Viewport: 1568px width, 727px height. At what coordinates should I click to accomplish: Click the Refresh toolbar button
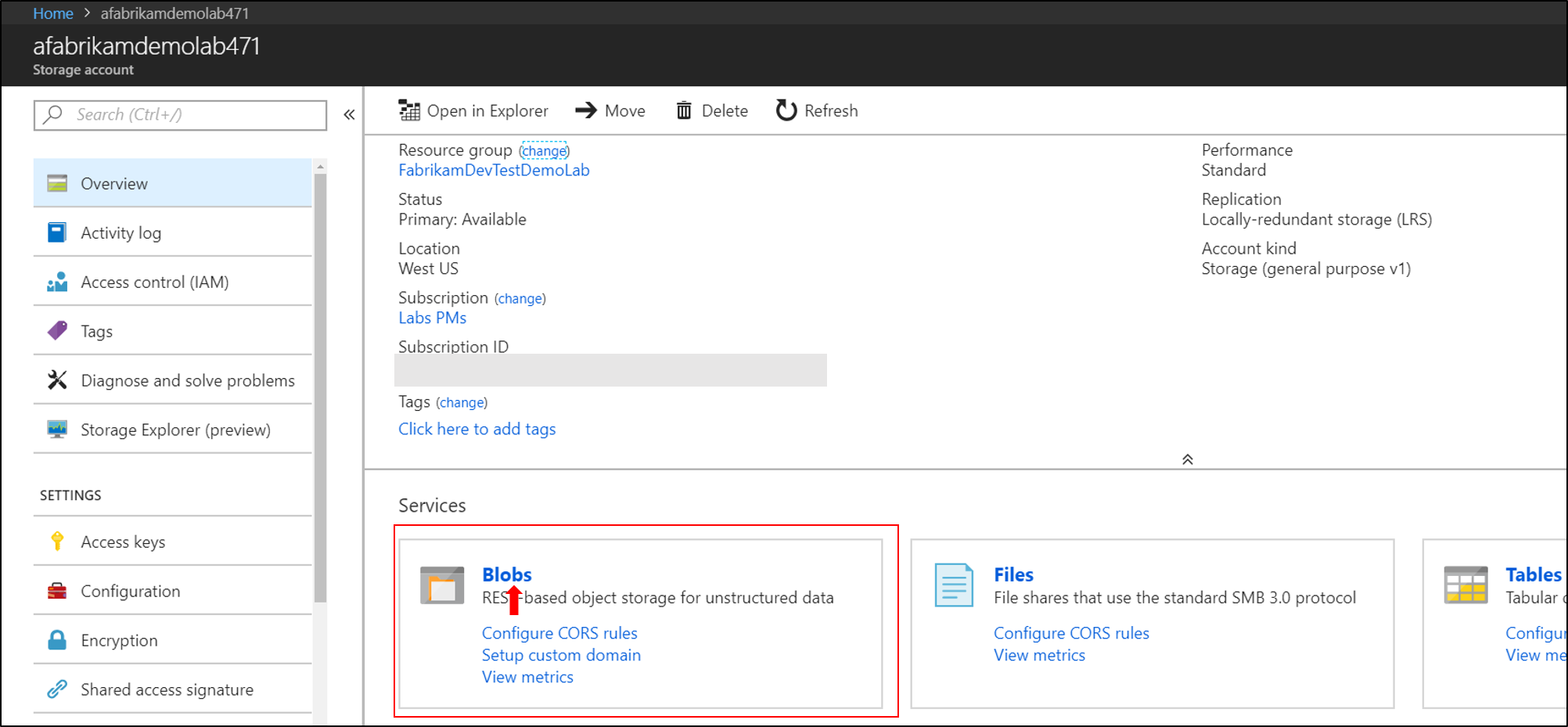(x=817, y=110)
